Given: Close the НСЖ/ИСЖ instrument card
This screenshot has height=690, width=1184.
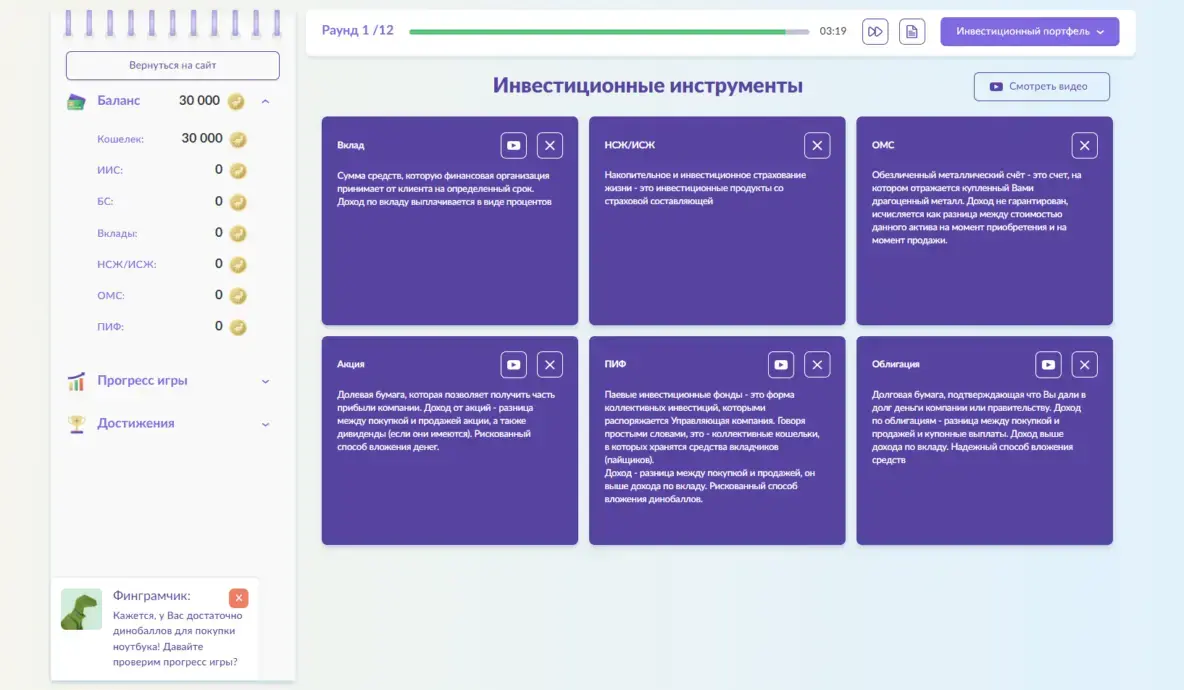Looking at the screenshot, I should pos(817,146).
